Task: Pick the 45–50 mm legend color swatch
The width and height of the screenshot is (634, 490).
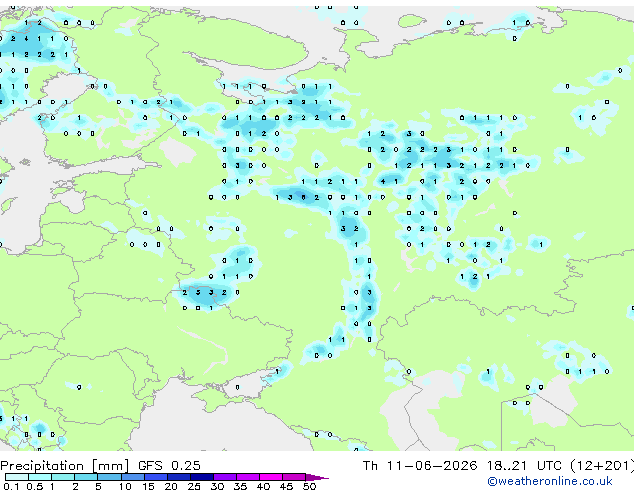Action: coord(294,477)
